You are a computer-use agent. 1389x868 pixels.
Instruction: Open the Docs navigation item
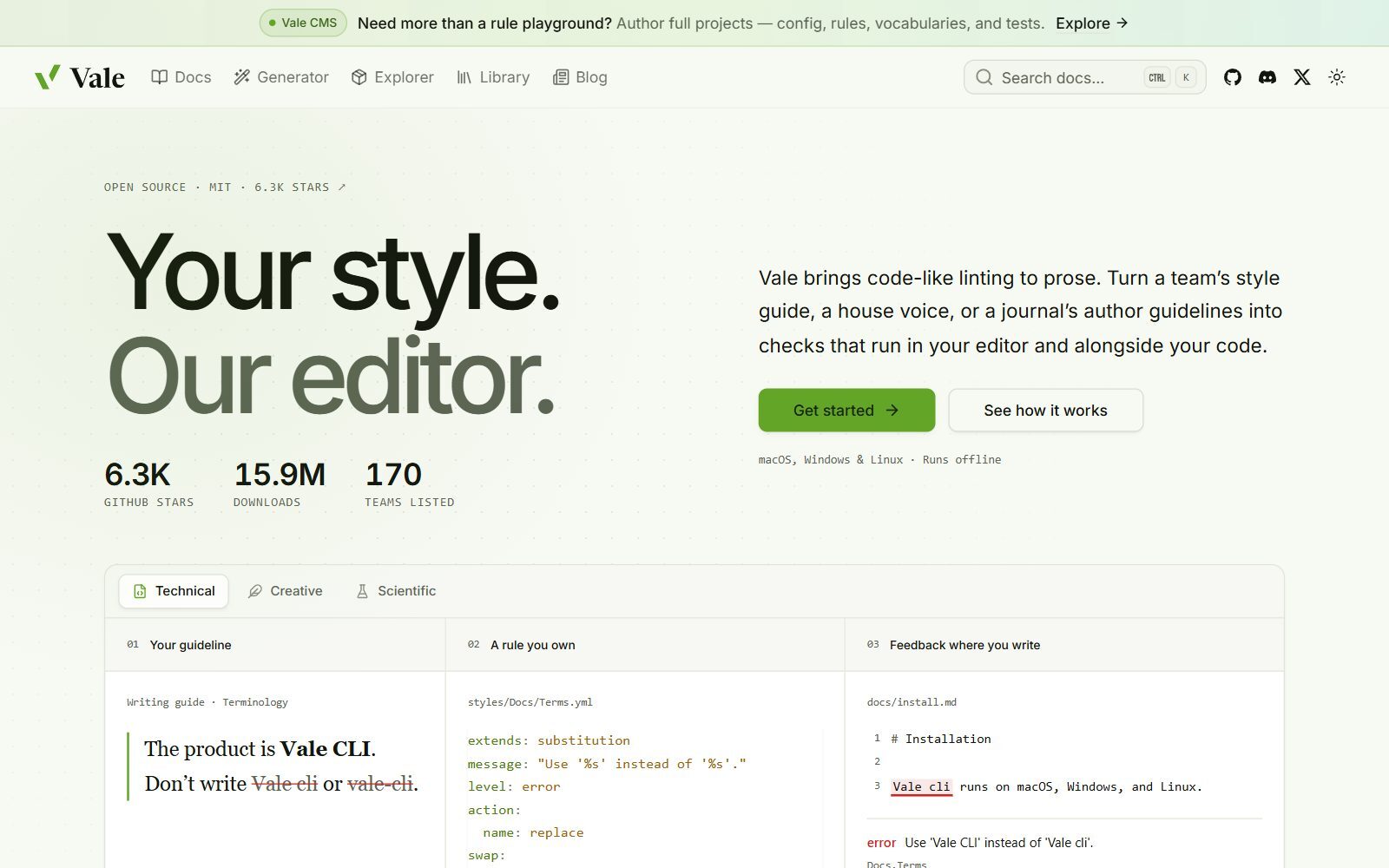pos(181,77)
